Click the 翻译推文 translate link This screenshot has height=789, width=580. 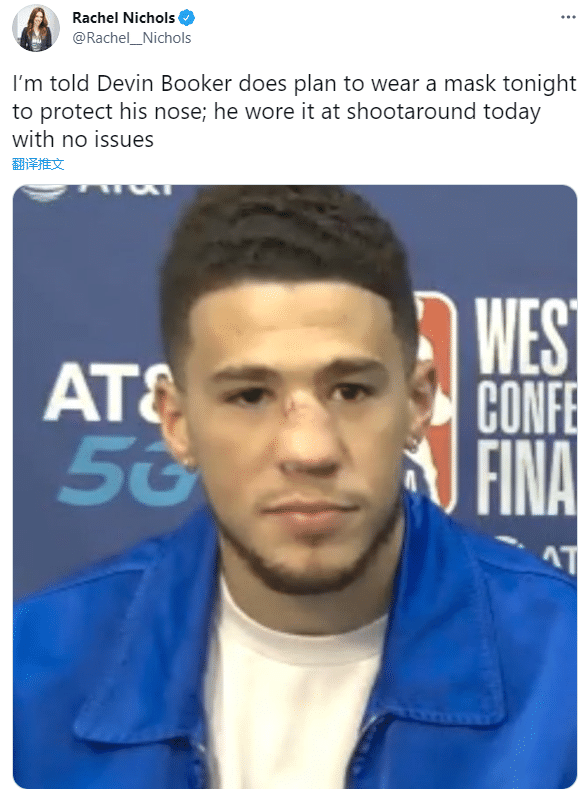pyautogui.click(x=38, y=164)
